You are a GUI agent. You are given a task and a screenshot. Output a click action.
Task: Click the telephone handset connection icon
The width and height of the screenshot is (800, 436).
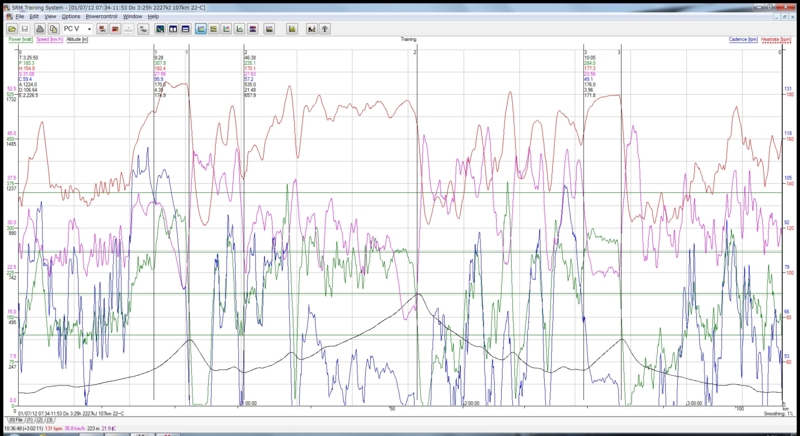pos(143,29)
